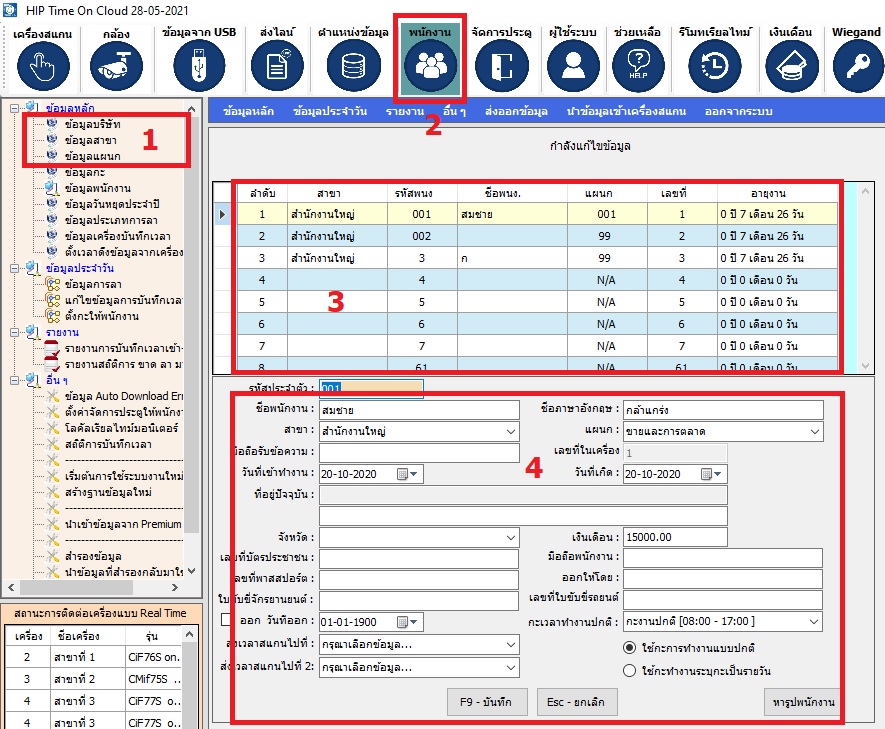Collapse the ข้อมูลหลัก tree node

click(x=15, y=108)
